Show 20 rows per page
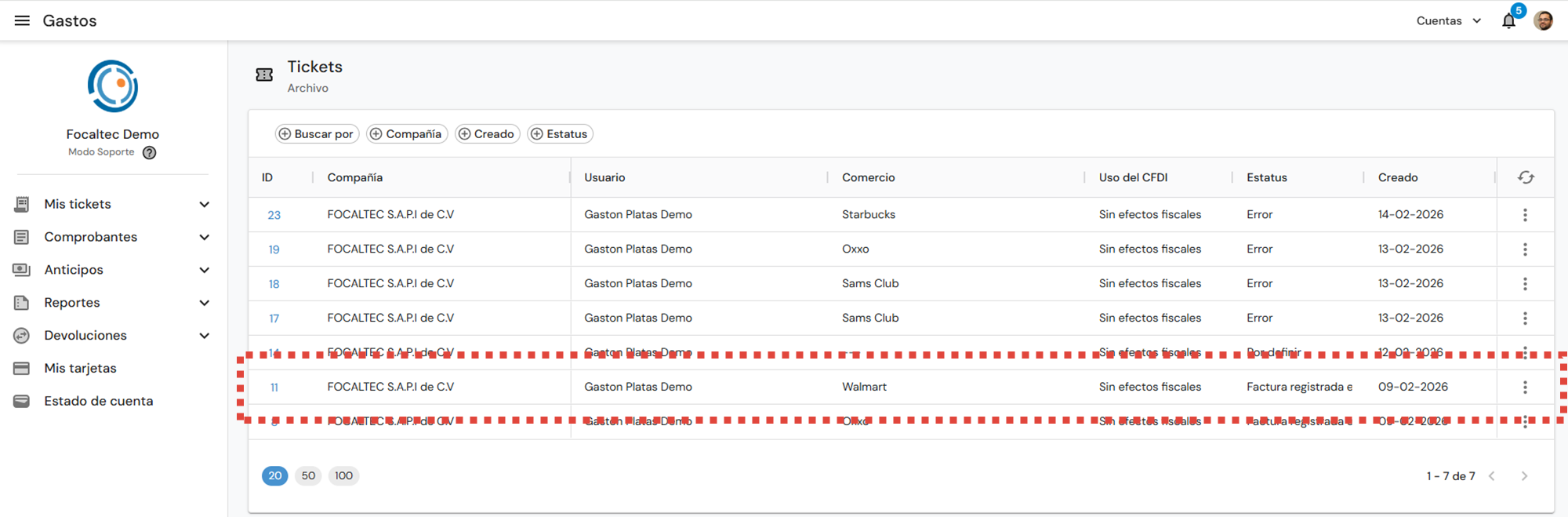 coord(274,475)
